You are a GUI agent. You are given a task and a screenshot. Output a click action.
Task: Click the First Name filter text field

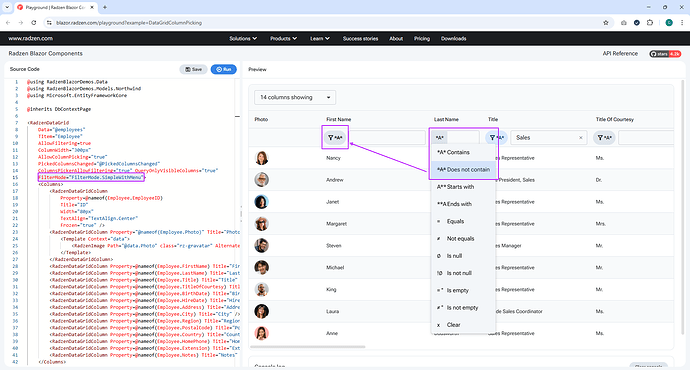point(387,138)
